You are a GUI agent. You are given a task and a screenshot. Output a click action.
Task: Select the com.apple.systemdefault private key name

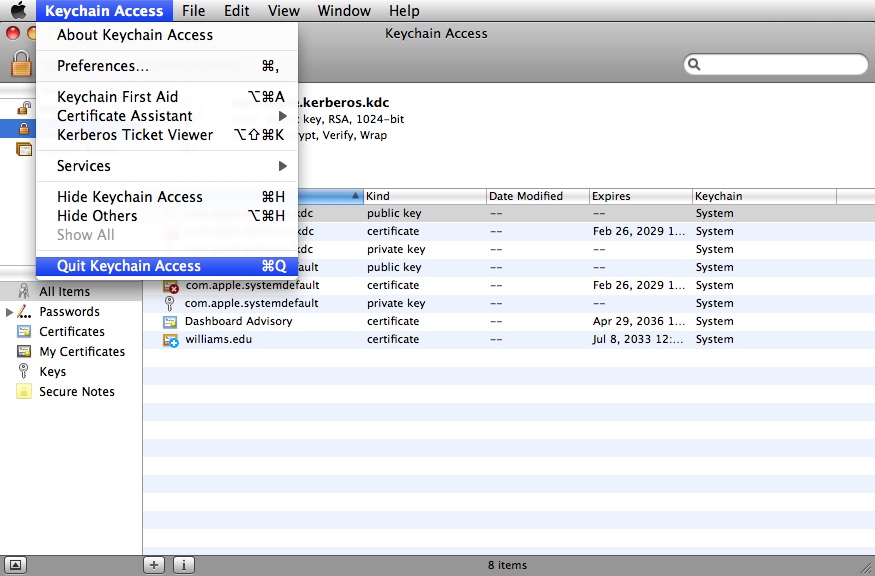tap(252, 303)
